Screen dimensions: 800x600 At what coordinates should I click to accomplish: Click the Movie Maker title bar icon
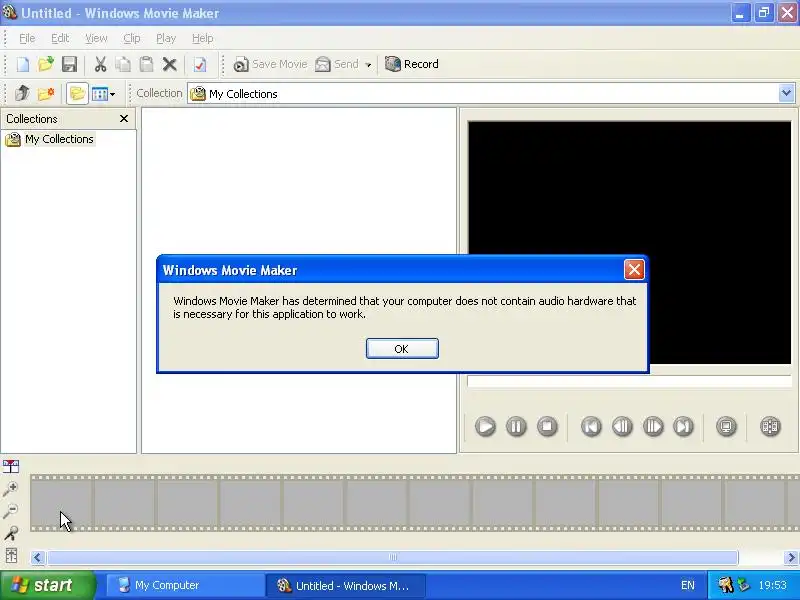pos(10,12)
